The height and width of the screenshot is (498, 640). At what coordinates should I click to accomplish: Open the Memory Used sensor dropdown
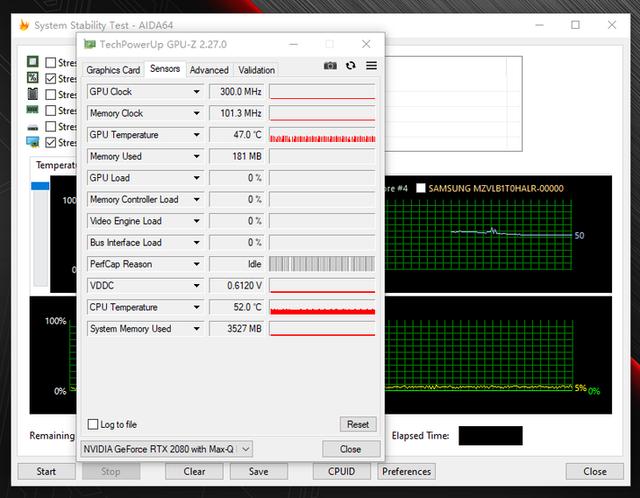(x=197, y=156)
